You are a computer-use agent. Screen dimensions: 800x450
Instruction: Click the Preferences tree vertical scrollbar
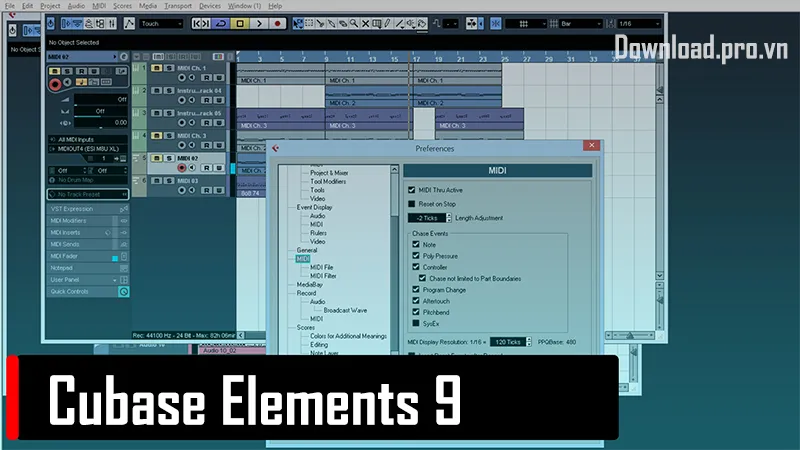[x=394, y=260]
